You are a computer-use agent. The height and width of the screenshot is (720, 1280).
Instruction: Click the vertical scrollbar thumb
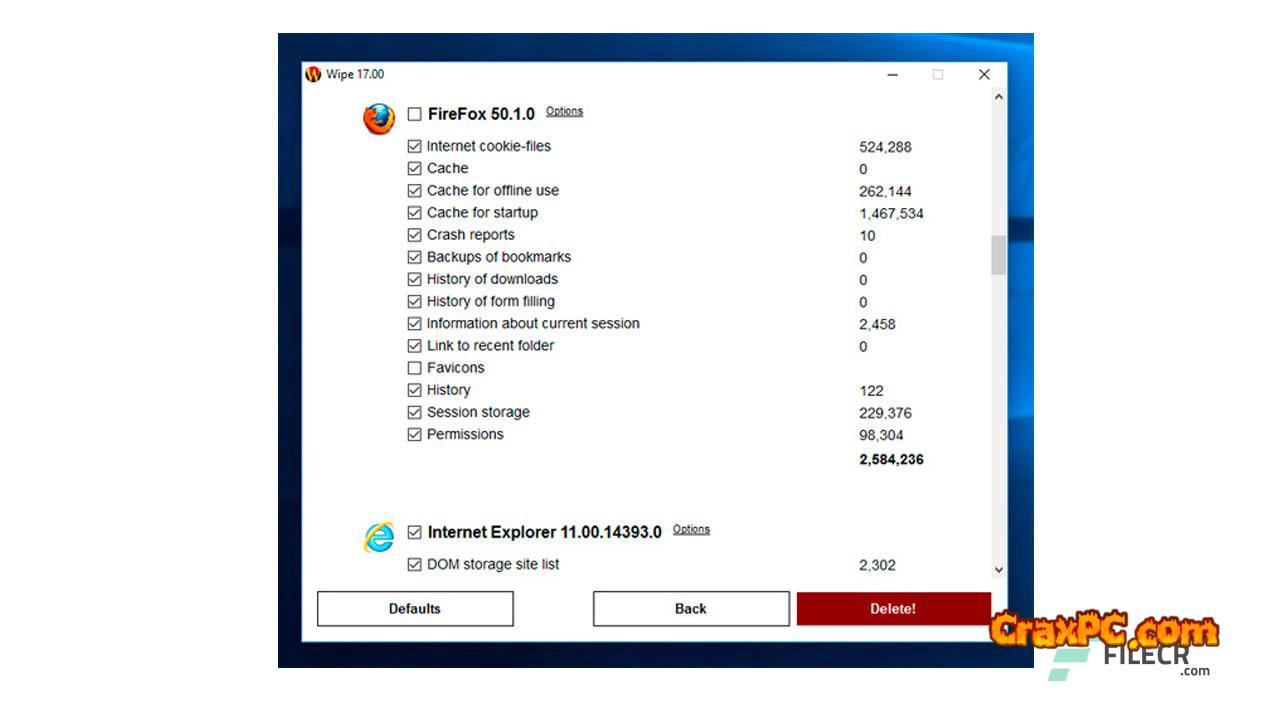pyautogui.click(x=998, y=255)
